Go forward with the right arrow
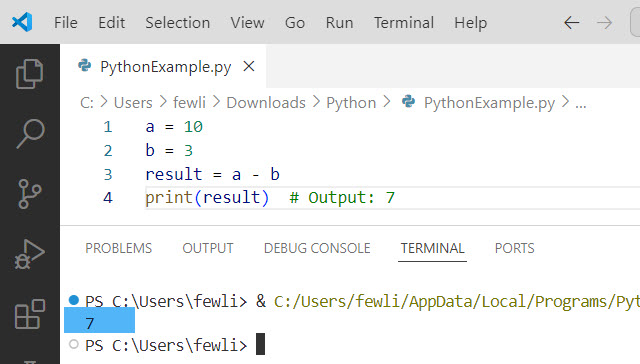The width and height of the screenshot is (640, 364). tap(604, 22)
